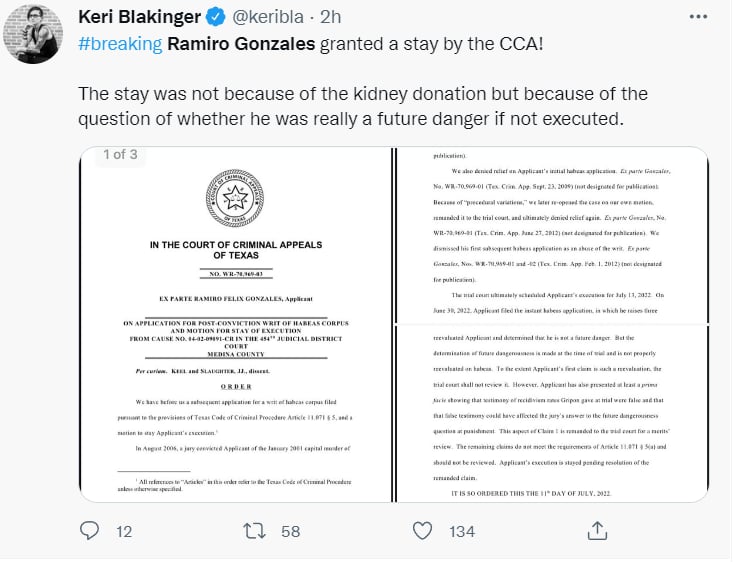Open the top-right document page image
The image size is (740, 562).
(x=552, y=235)
